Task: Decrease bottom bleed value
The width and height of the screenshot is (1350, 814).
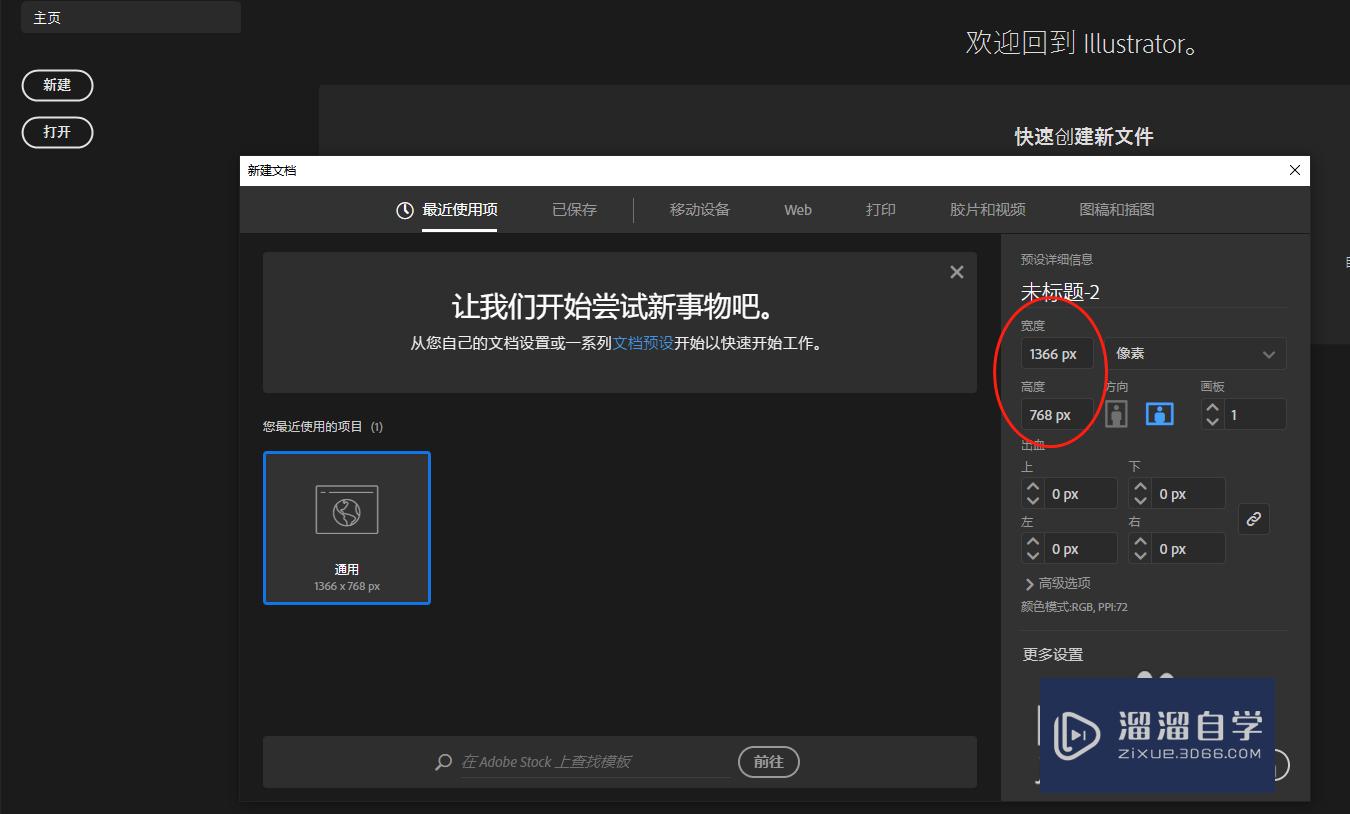Action: [1140, 500]
